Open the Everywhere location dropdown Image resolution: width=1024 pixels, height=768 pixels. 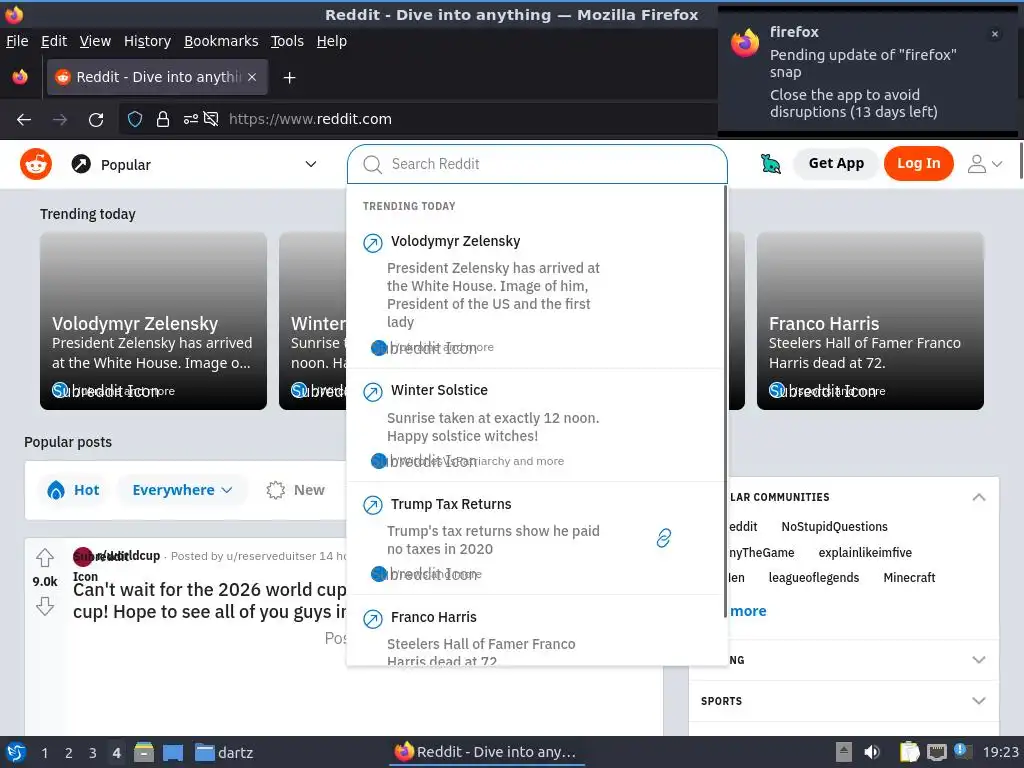point(182,490)
